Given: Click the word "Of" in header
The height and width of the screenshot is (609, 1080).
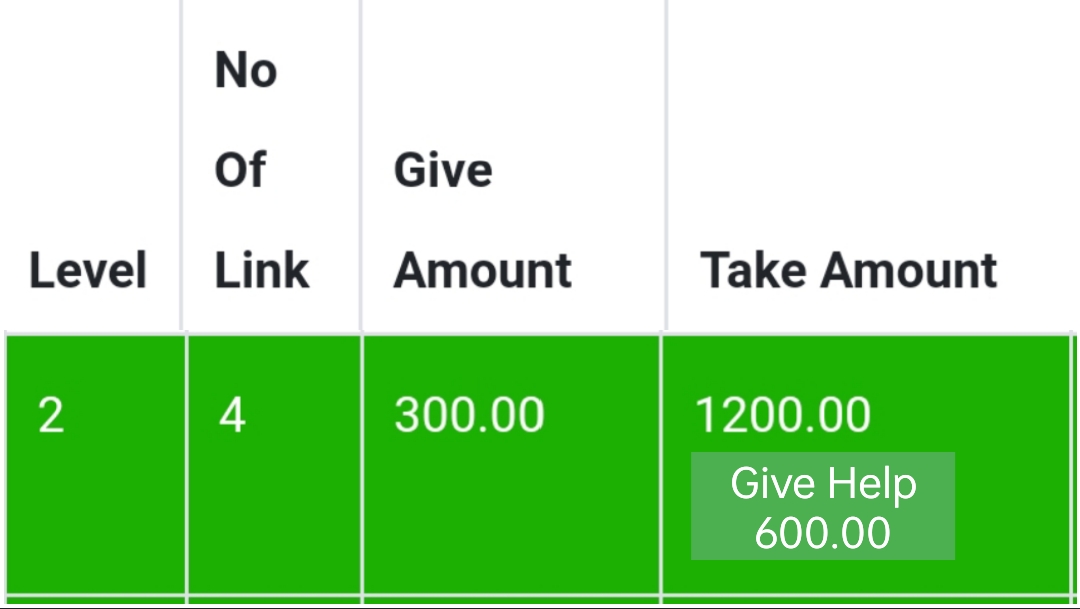Looking at the screenshot, I should [240, 169].
